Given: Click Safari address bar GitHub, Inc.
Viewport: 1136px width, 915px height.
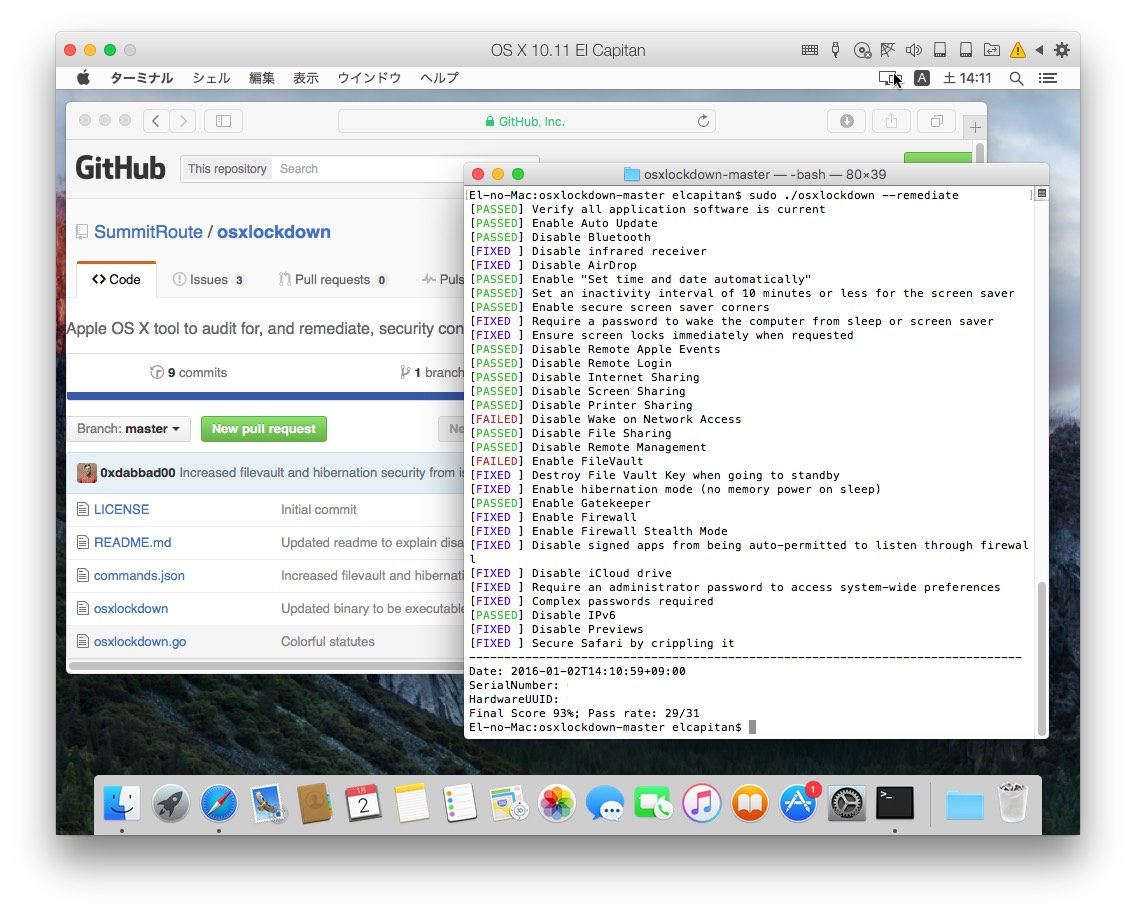Looking at the screenshot, I should (527, 121).
